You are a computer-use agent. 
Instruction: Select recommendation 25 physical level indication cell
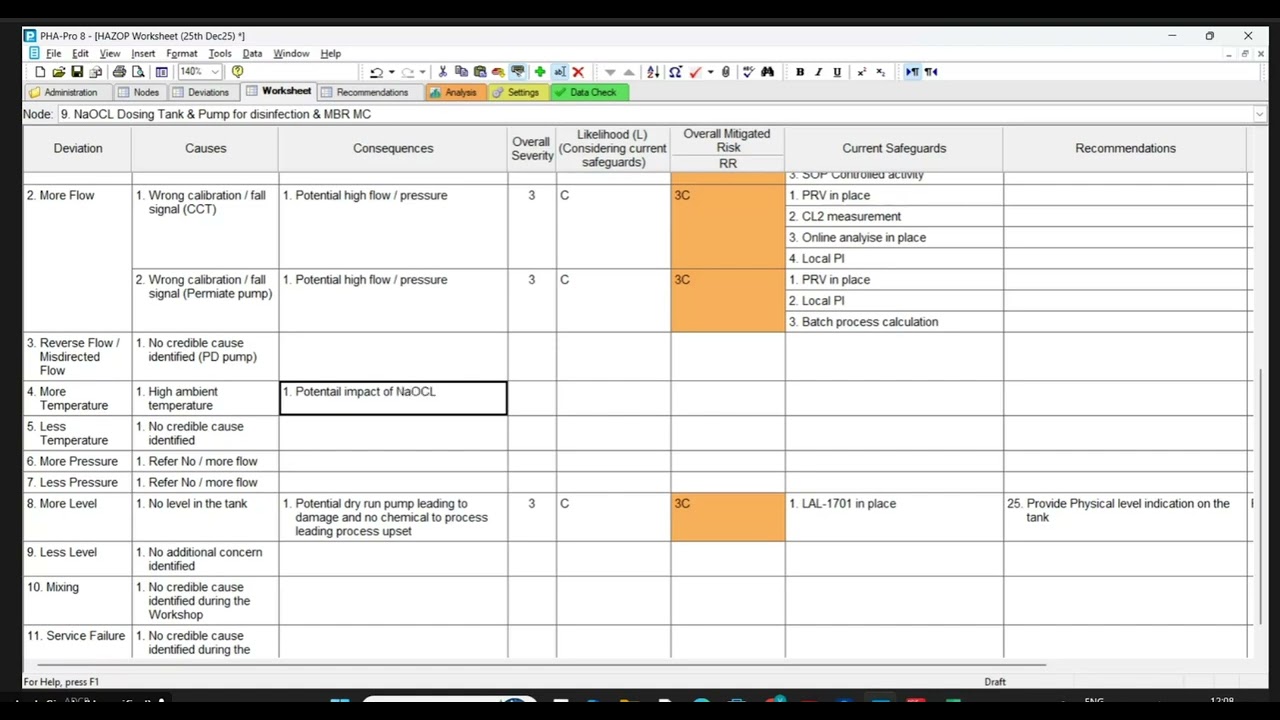[1127, 517]
